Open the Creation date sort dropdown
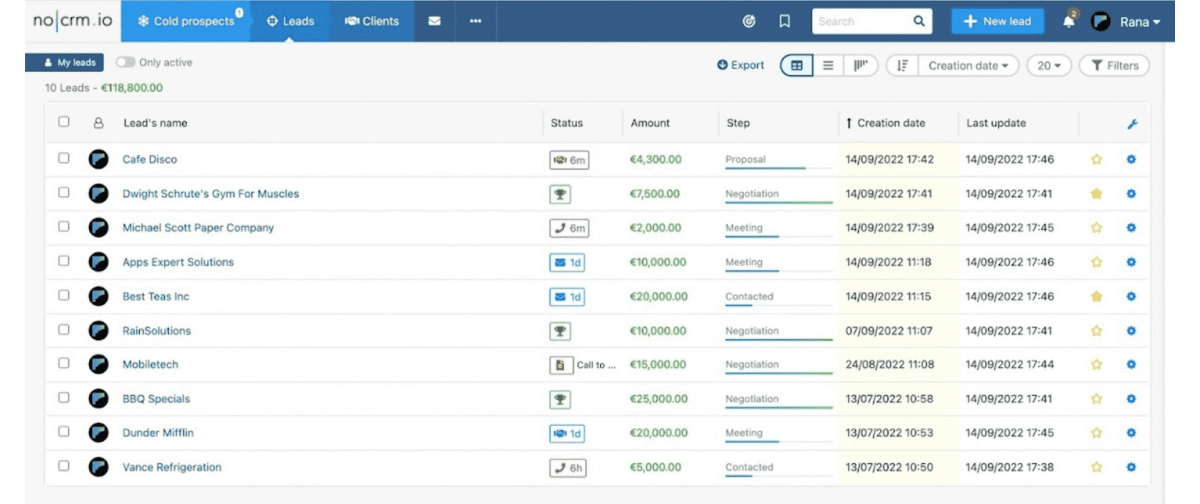Viewport: 1200px width, 504px height. [x=967, y=66]
